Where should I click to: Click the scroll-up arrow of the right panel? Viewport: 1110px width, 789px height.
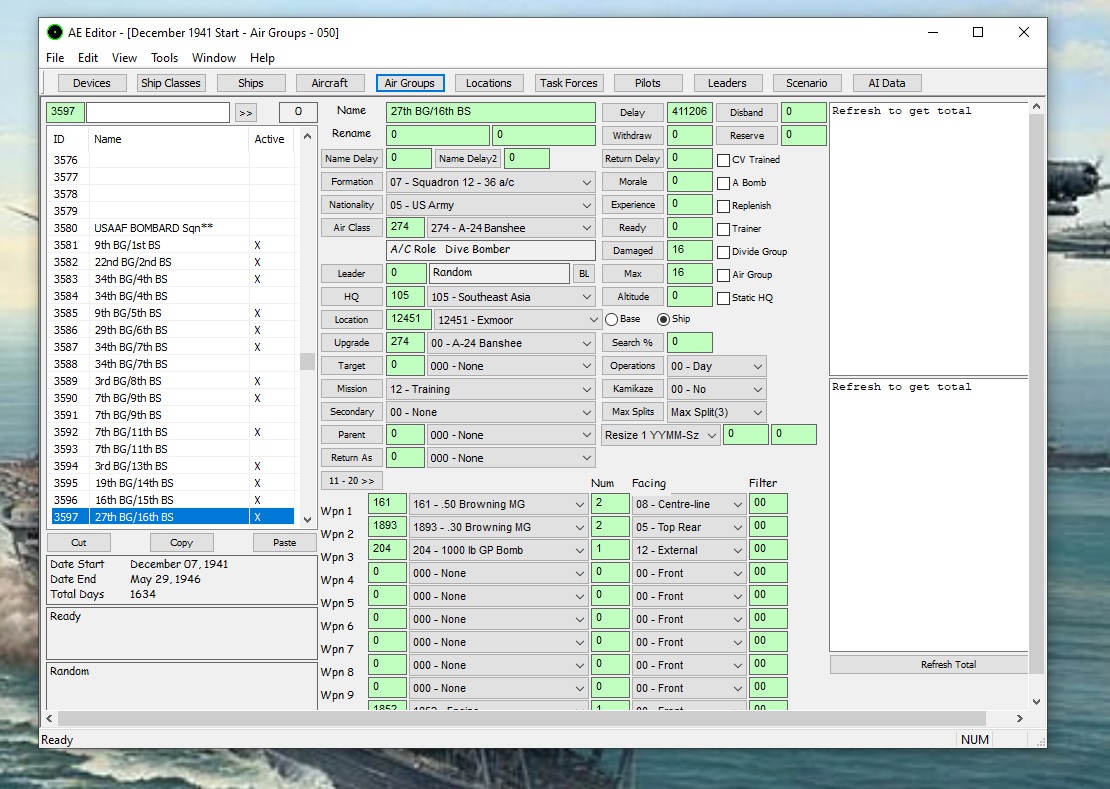coord(1036,106)
